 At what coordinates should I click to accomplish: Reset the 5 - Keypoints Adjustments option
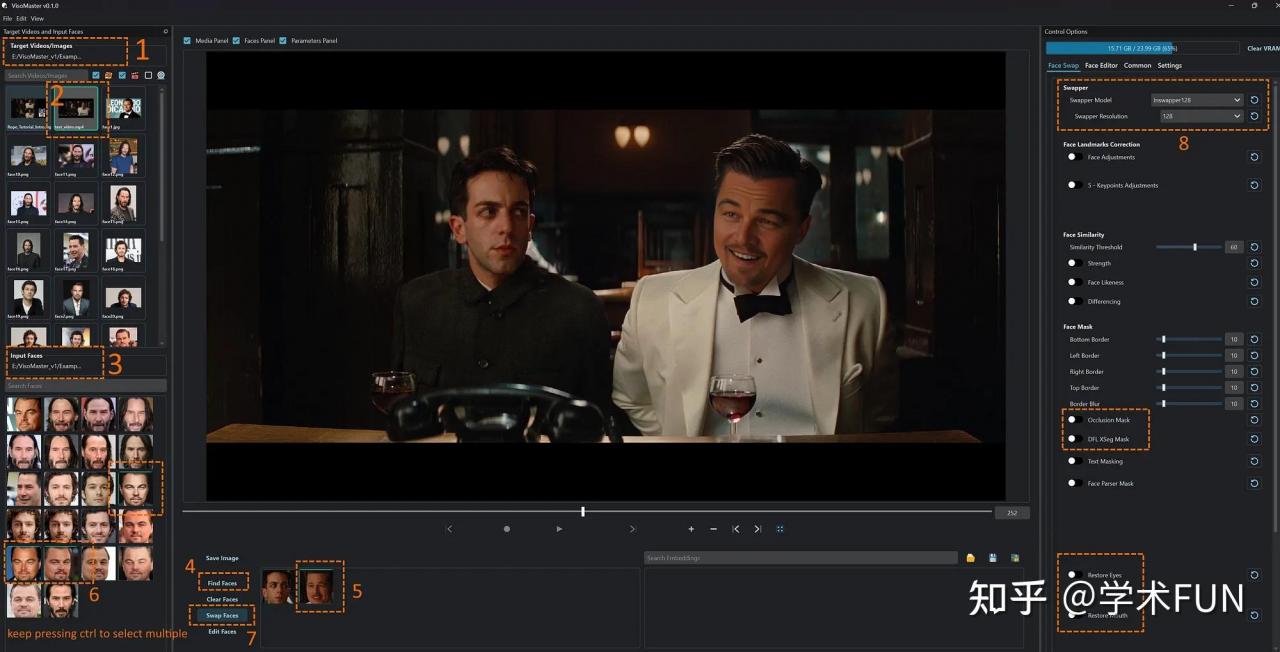[x=1254, y=185]
